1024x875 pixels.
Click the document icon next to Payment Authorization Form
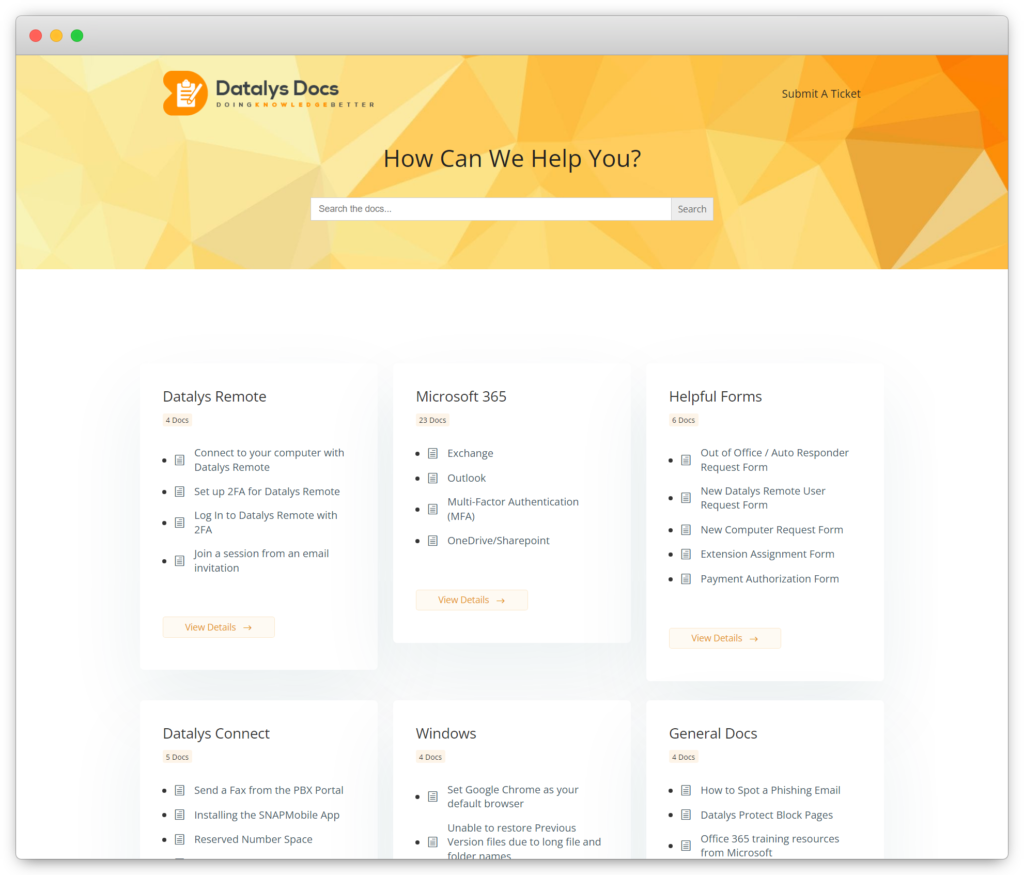[685, 578]
